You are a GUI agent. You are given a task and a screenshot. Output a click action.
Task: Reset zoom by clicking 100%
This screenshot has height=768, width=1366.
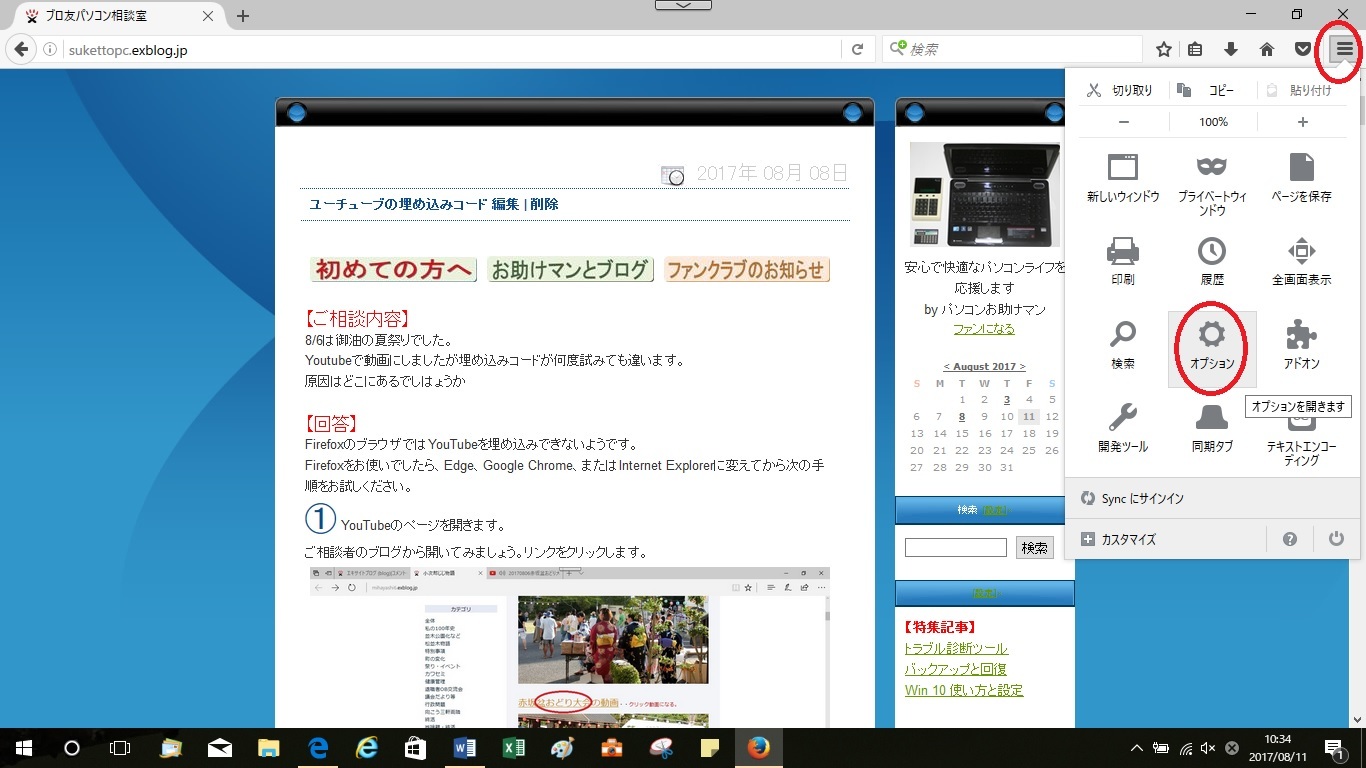pyautogui.click(x=1213, y=122)
